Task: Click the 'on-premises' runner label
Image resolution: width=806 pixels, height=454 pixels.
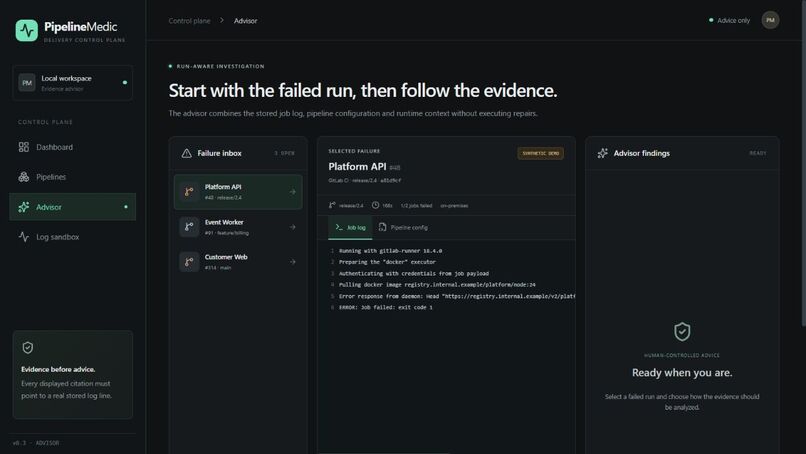Action: pyautogui.click(x=454, y=206)
